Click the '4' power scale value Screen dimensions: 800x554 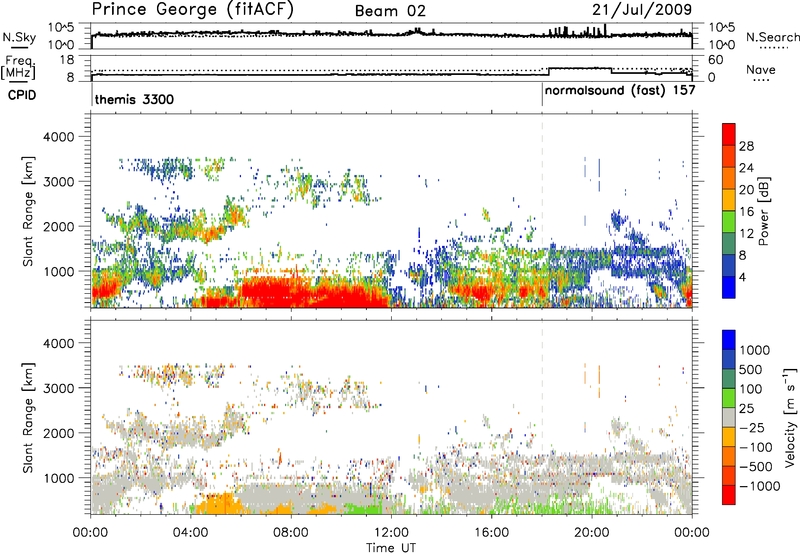[742, 277]
